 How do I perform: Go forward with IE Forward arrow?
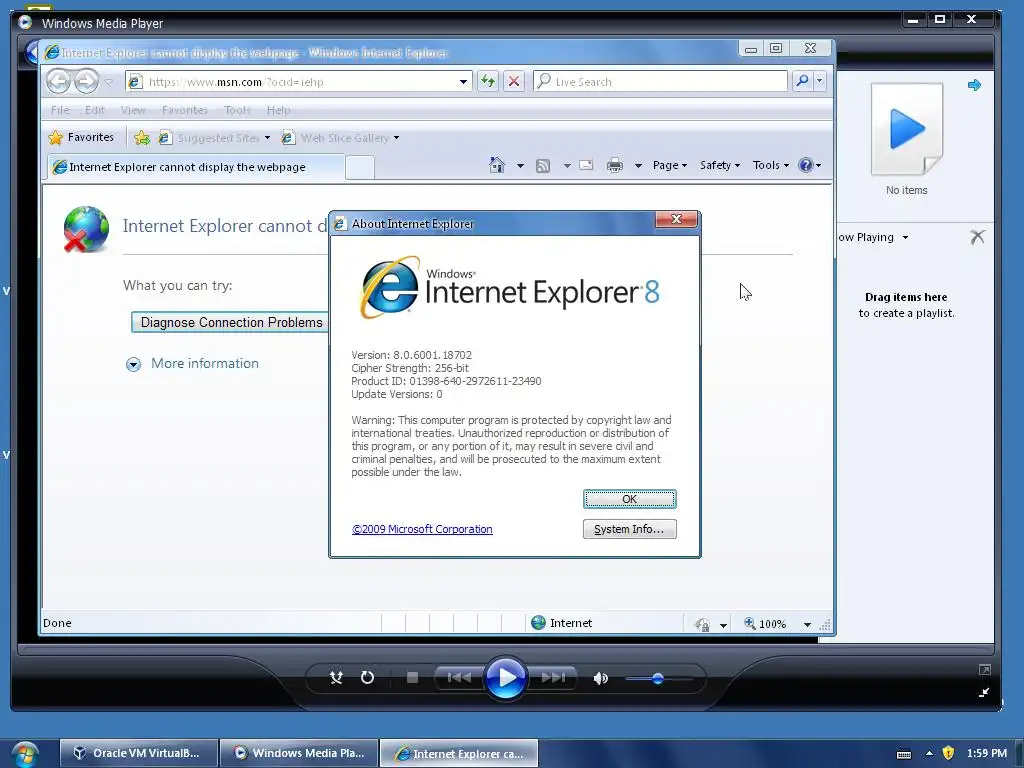(x=86, y=82)
